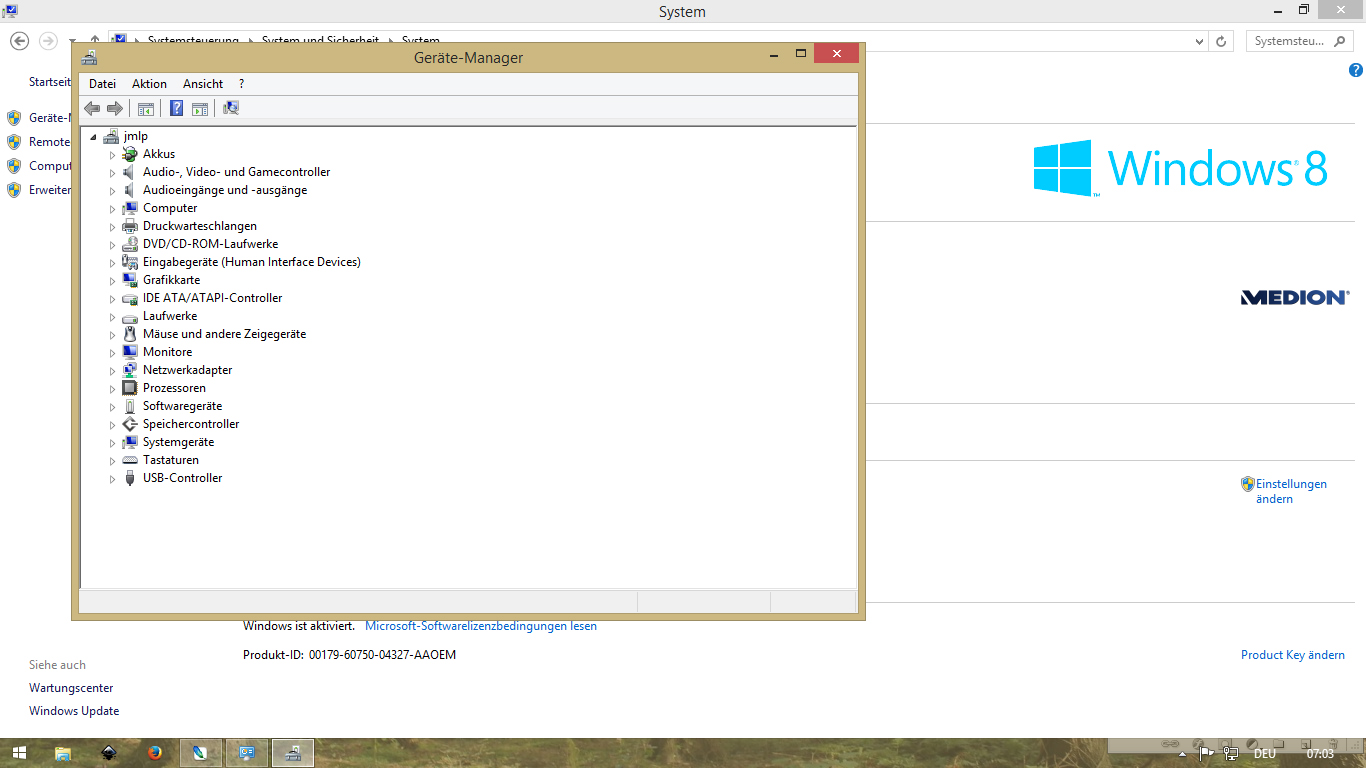Show hidden tray icons arrow

pyautogui.click(x=1182, y=754)
